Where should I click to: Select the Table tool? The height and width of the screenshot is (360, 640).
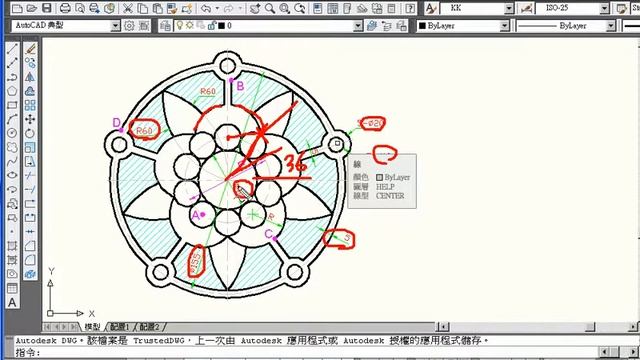point(12,288)
